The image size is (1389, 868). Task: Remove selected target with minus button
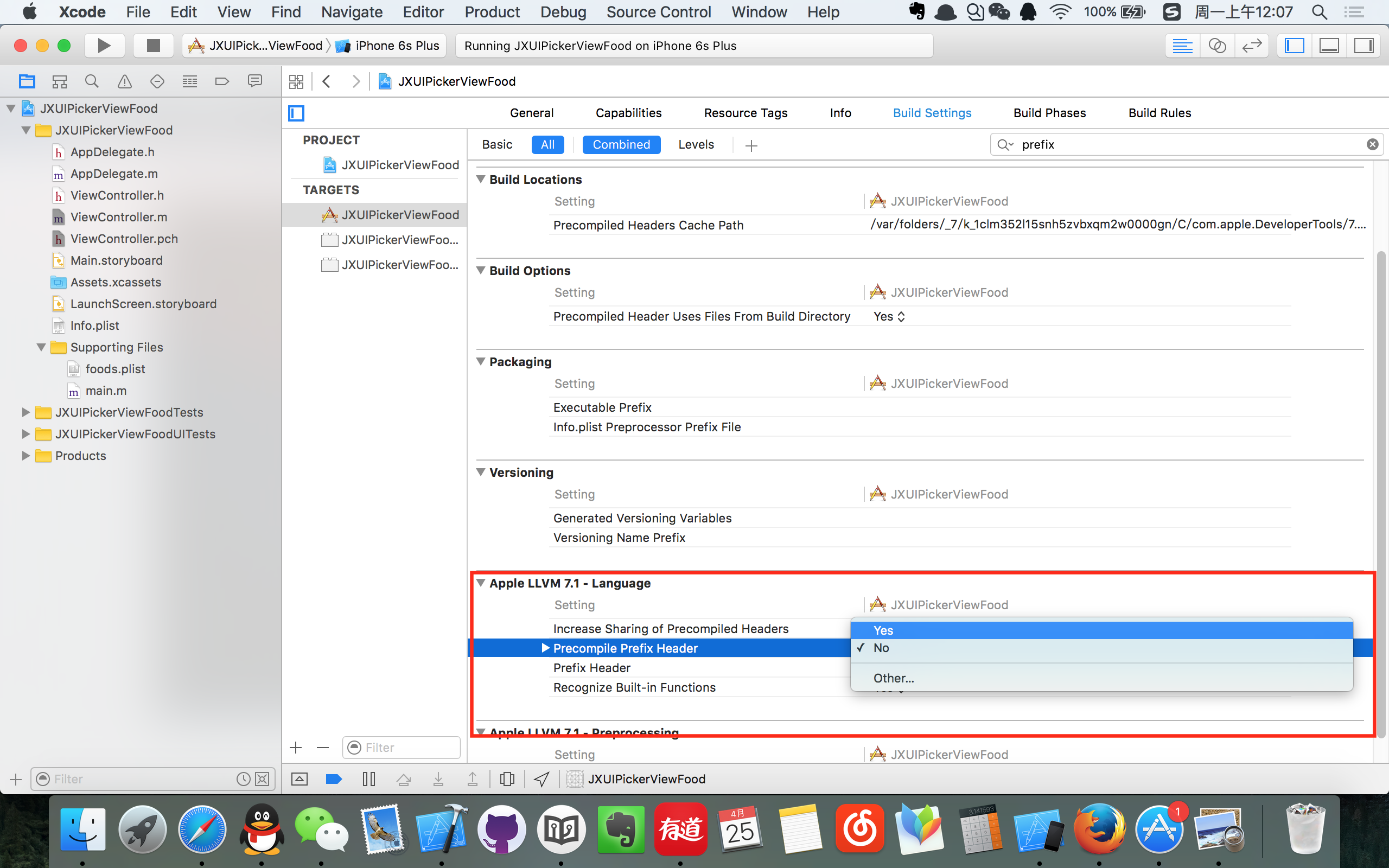(x=323, y=748)
